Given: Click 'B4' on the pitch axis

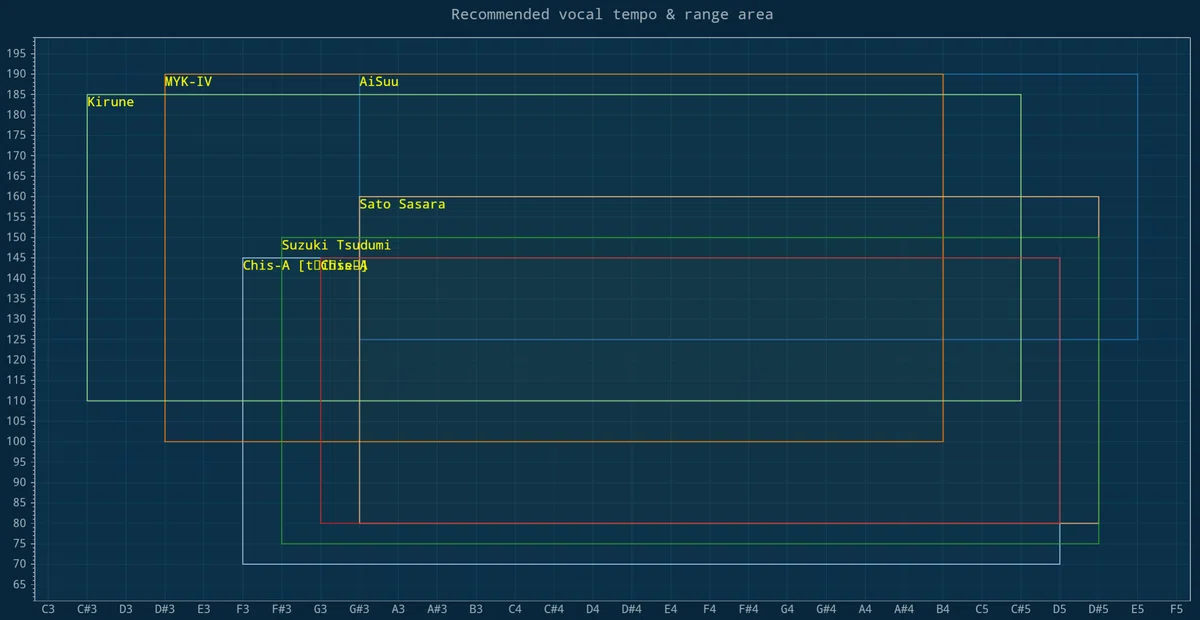Looking at the screenshot, I should [943, 608].
